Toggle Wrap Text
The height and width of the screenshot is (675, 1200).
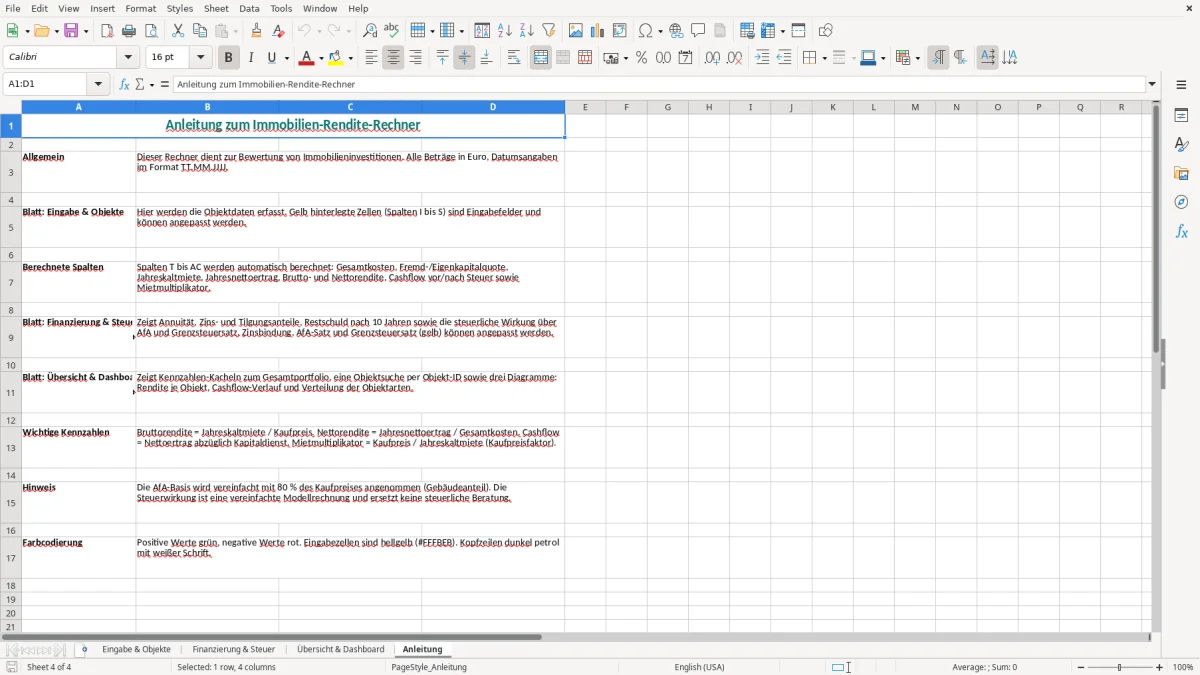[514, 58]
